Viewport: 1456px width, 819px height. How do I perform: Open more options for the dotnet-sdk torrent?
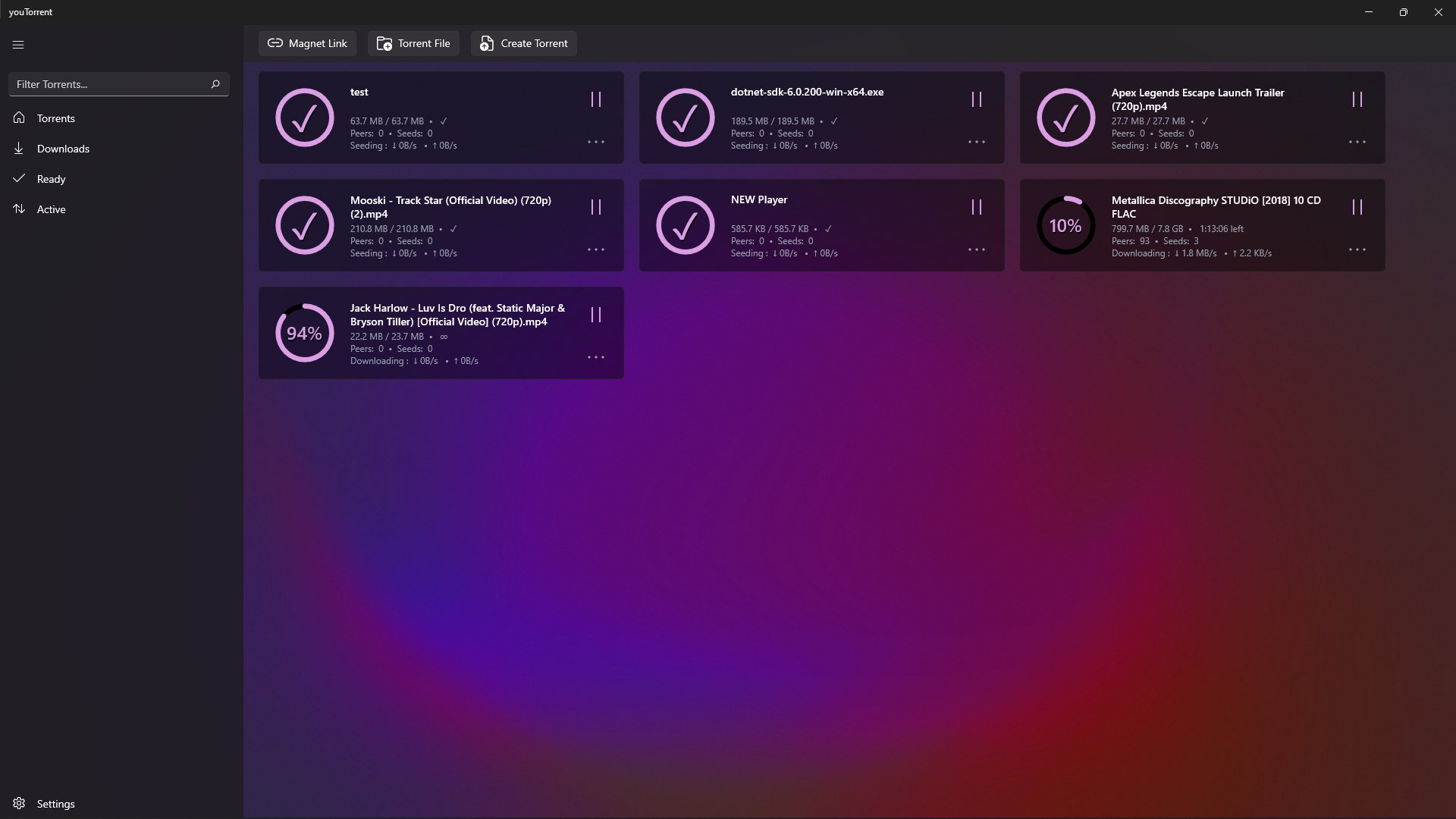click(976, 142)
